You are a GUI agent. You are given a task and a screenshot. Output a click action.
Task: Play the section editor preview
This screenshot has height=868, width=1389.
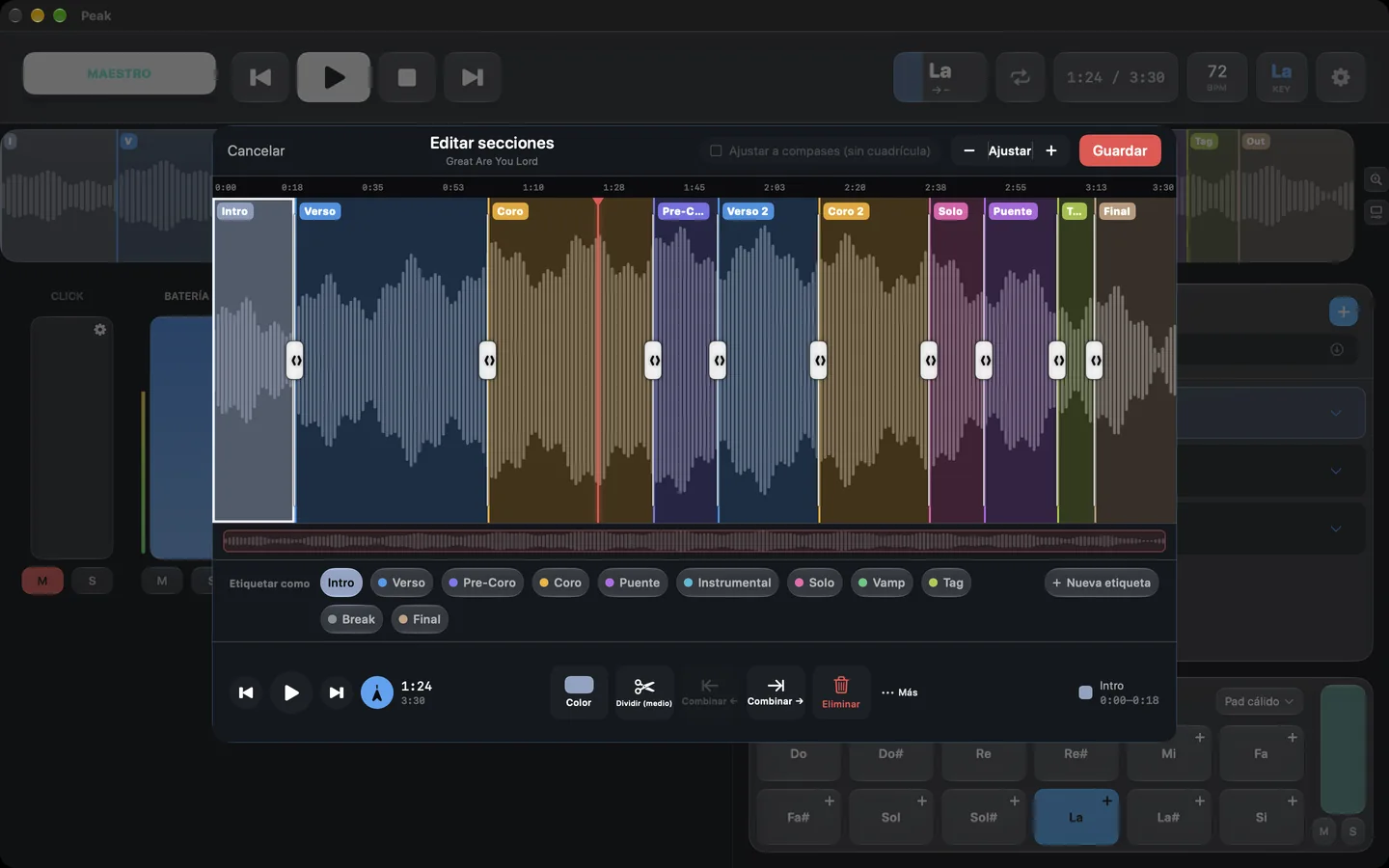point(291,692)
